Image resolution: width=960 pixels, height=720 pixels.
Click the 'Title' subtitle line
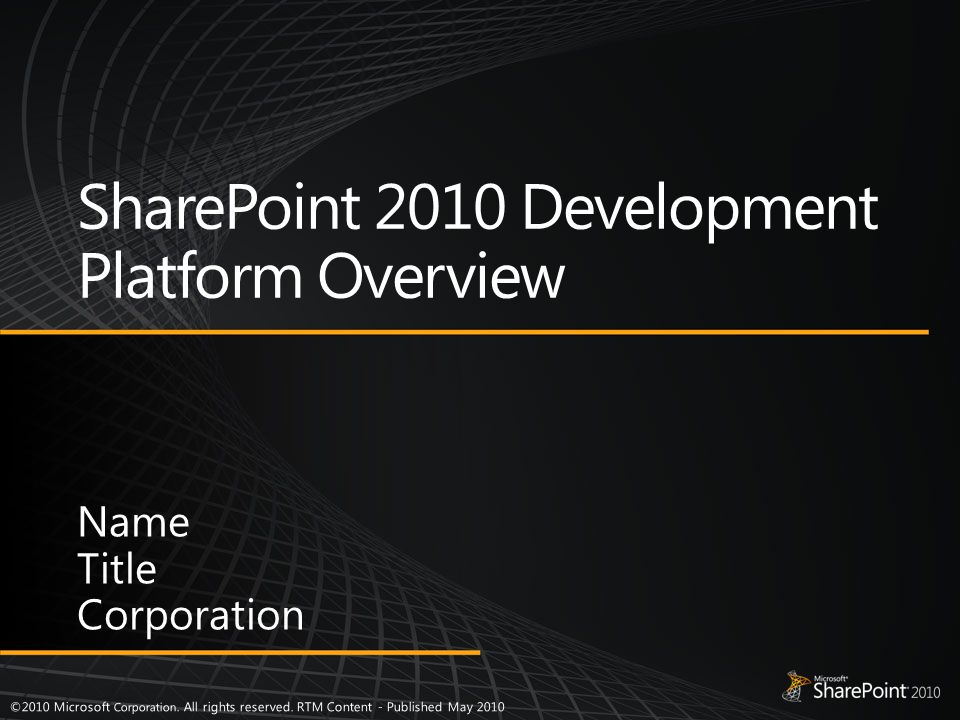[117, 568]
